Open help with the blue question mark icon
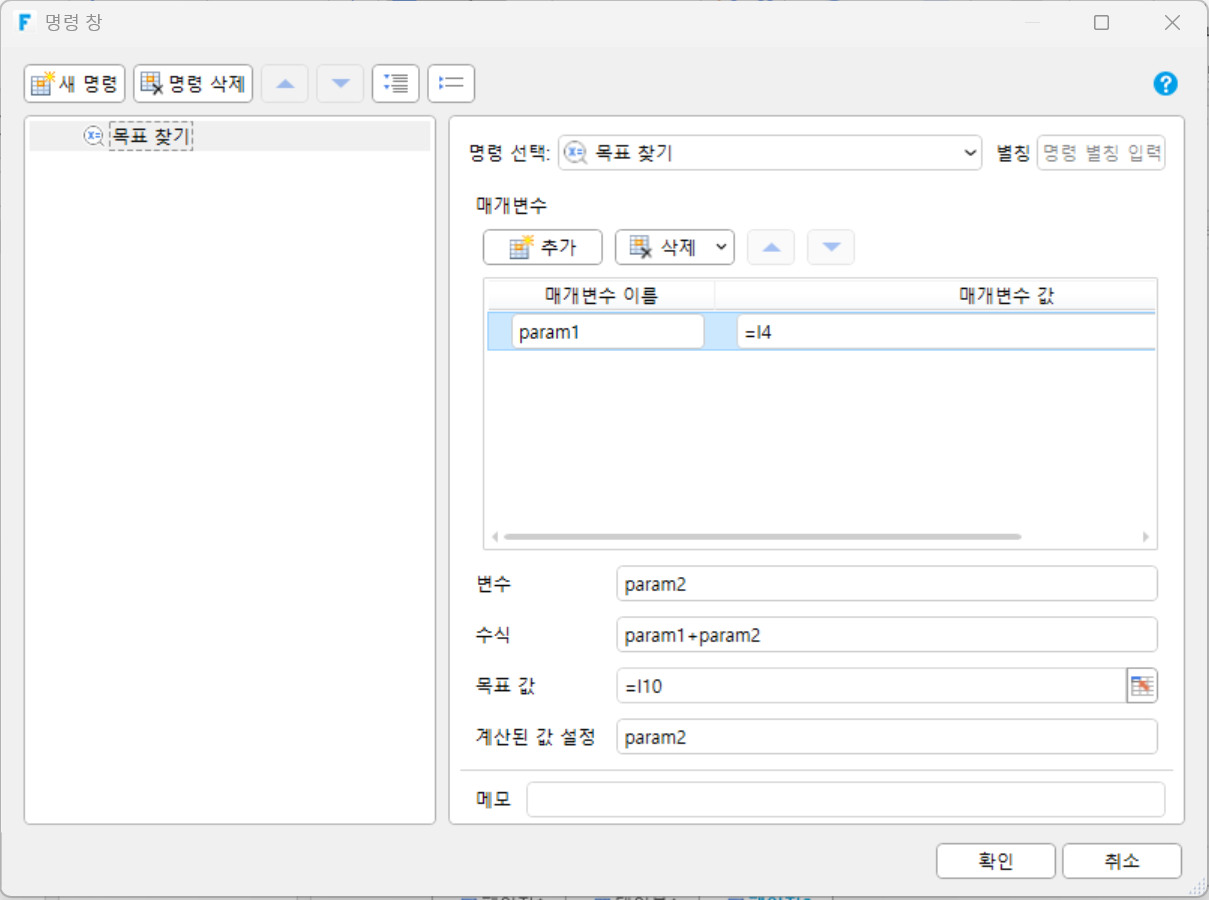Viewport: 1209px width, 900px height. [x=1165, y=84]
